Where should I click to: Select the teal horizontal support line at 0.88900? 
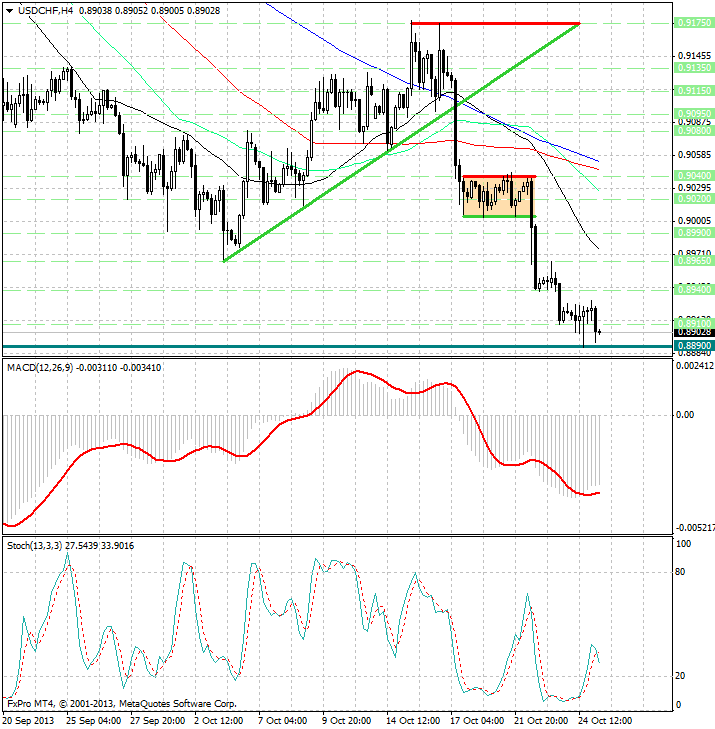tap(338, 346)
